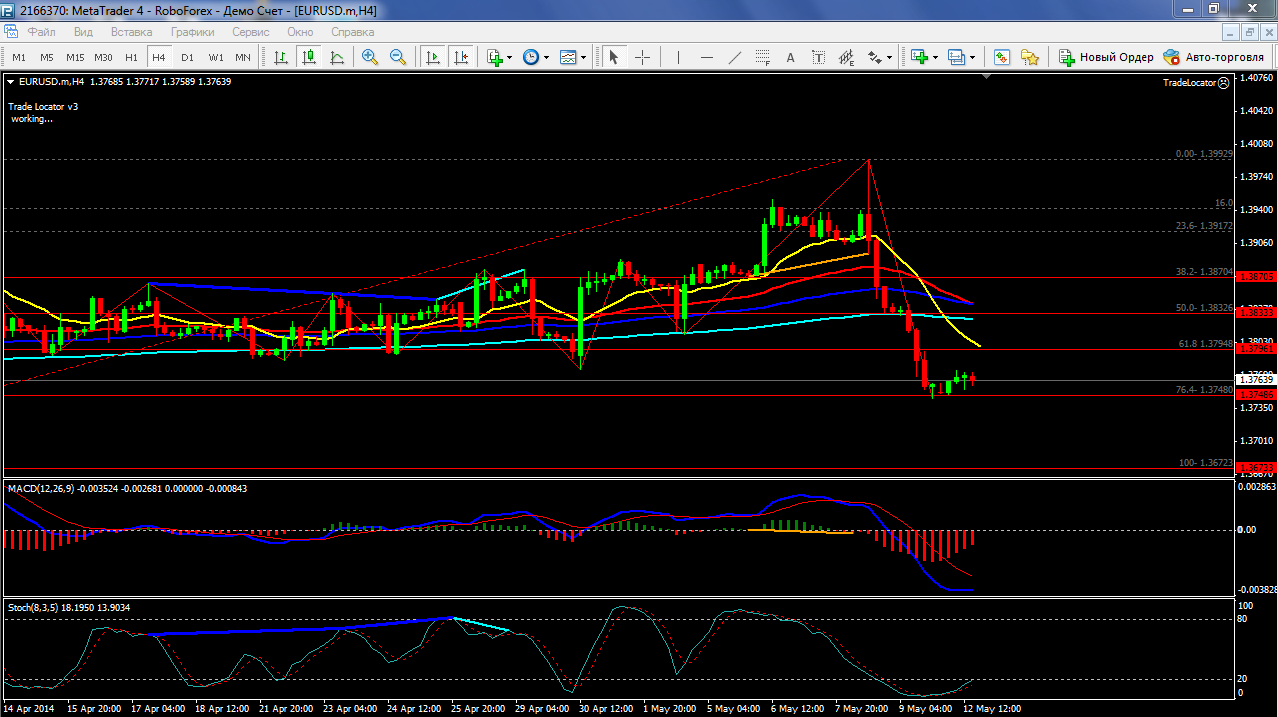1278x717 pixels.
Task: Open the Сервис menu
Action: [x=250, y=31]
